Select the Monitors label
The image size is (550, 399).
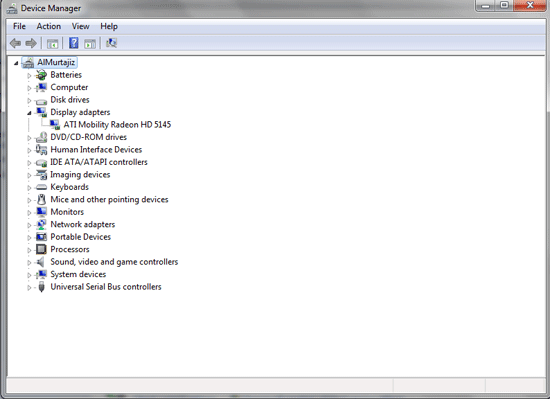point(67,212)
